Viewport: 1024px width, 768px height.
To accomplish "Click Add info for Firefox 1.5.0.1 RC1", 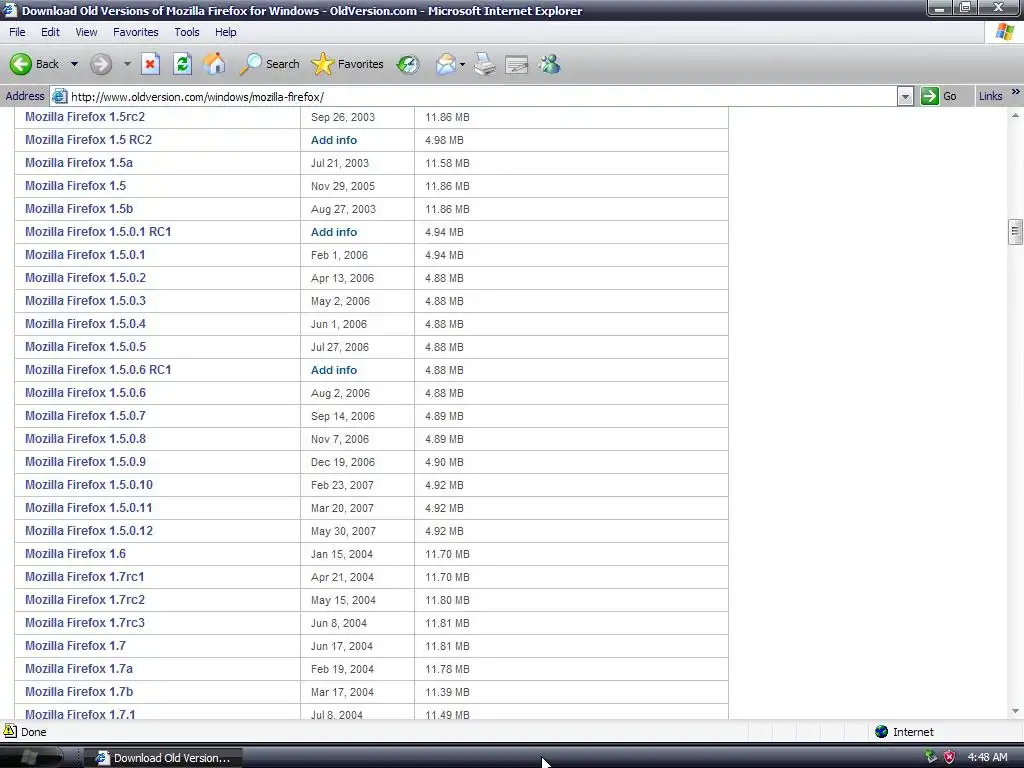I will point(334,232).
